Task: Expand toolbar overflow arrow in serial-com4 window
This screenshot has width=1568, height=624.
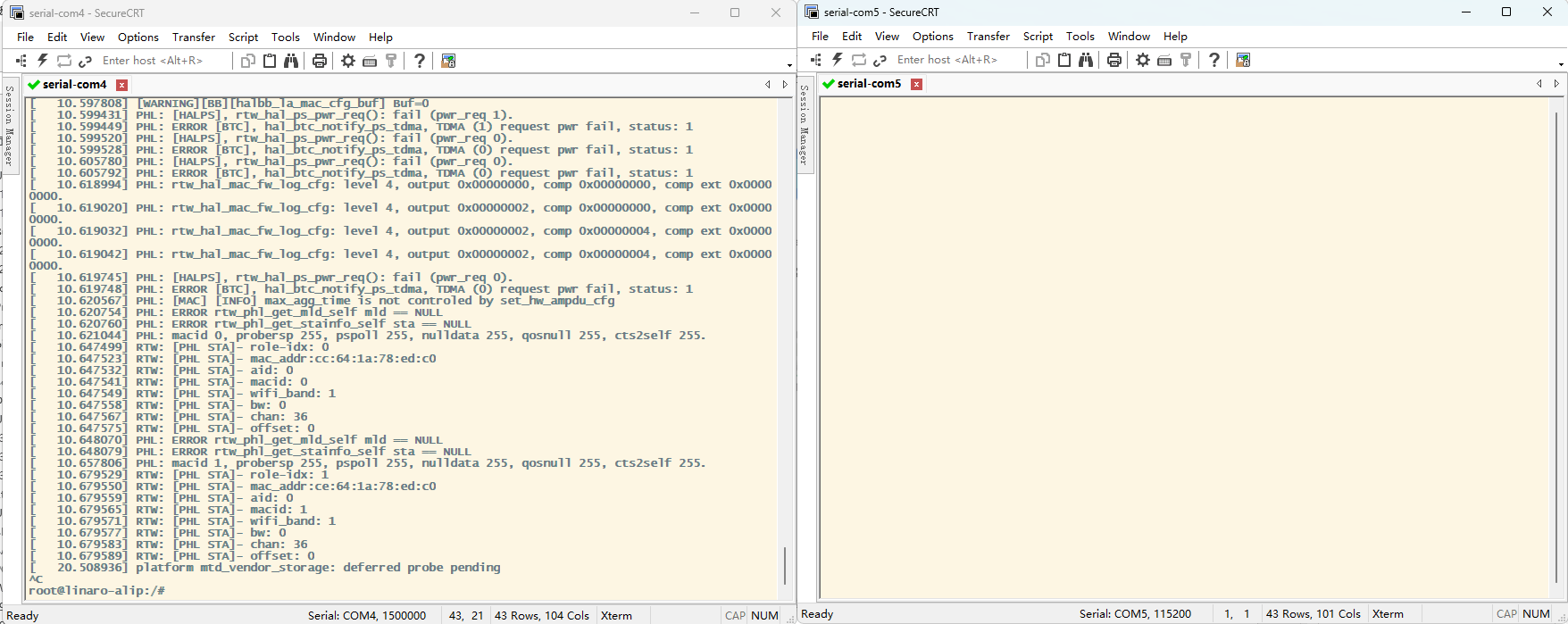Action: (789, 65)
